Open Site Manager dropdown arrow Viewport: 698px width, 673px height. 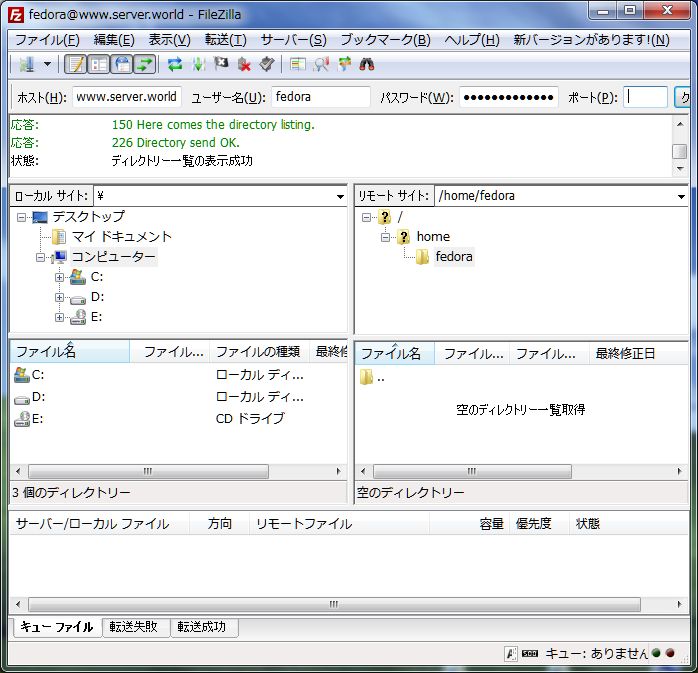pos(47,65)
